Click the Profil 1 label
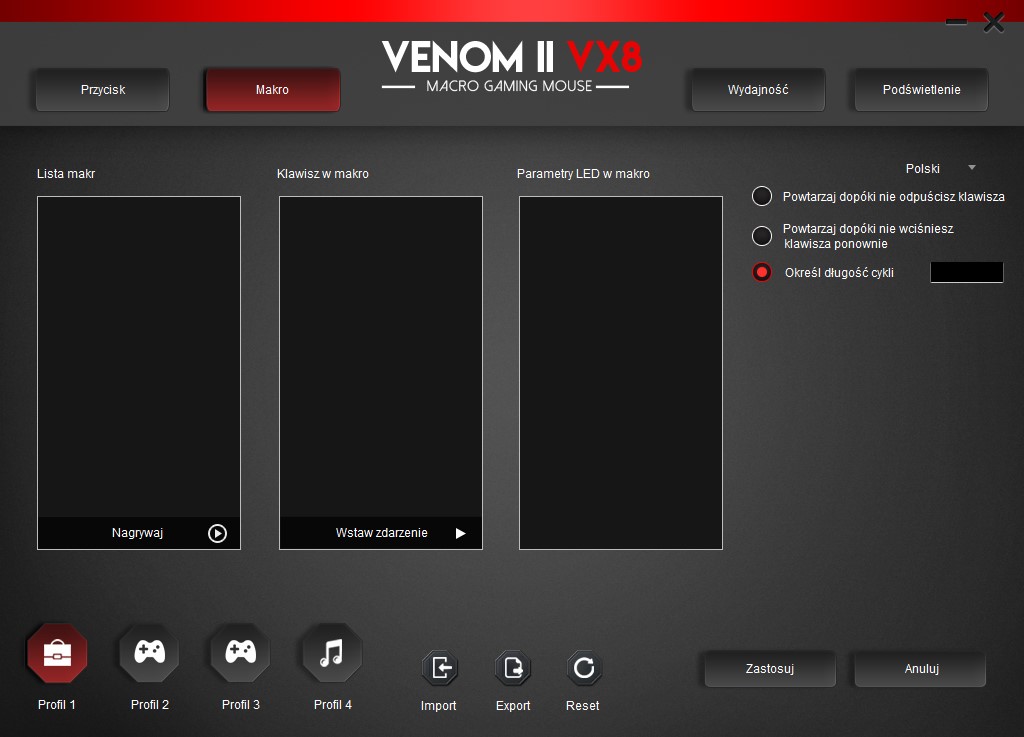The width and height of the screenshot is (1024, 737). (57, 704)
